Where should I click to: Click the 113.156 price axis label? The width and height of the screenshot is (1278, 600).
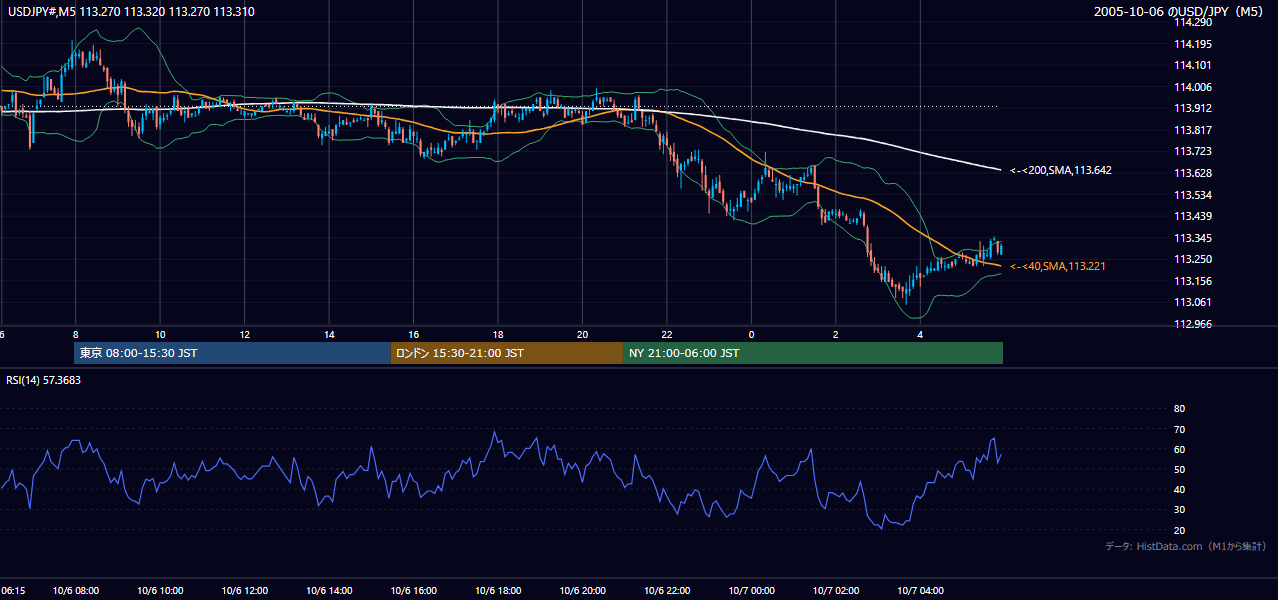1192,281
